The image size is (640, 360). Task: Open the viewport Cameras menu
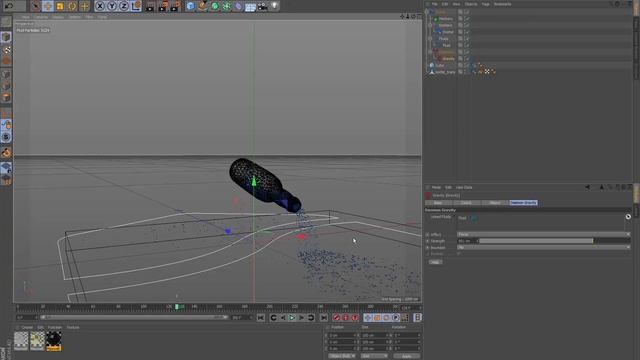pyautogui.click(x=40, y=17)
